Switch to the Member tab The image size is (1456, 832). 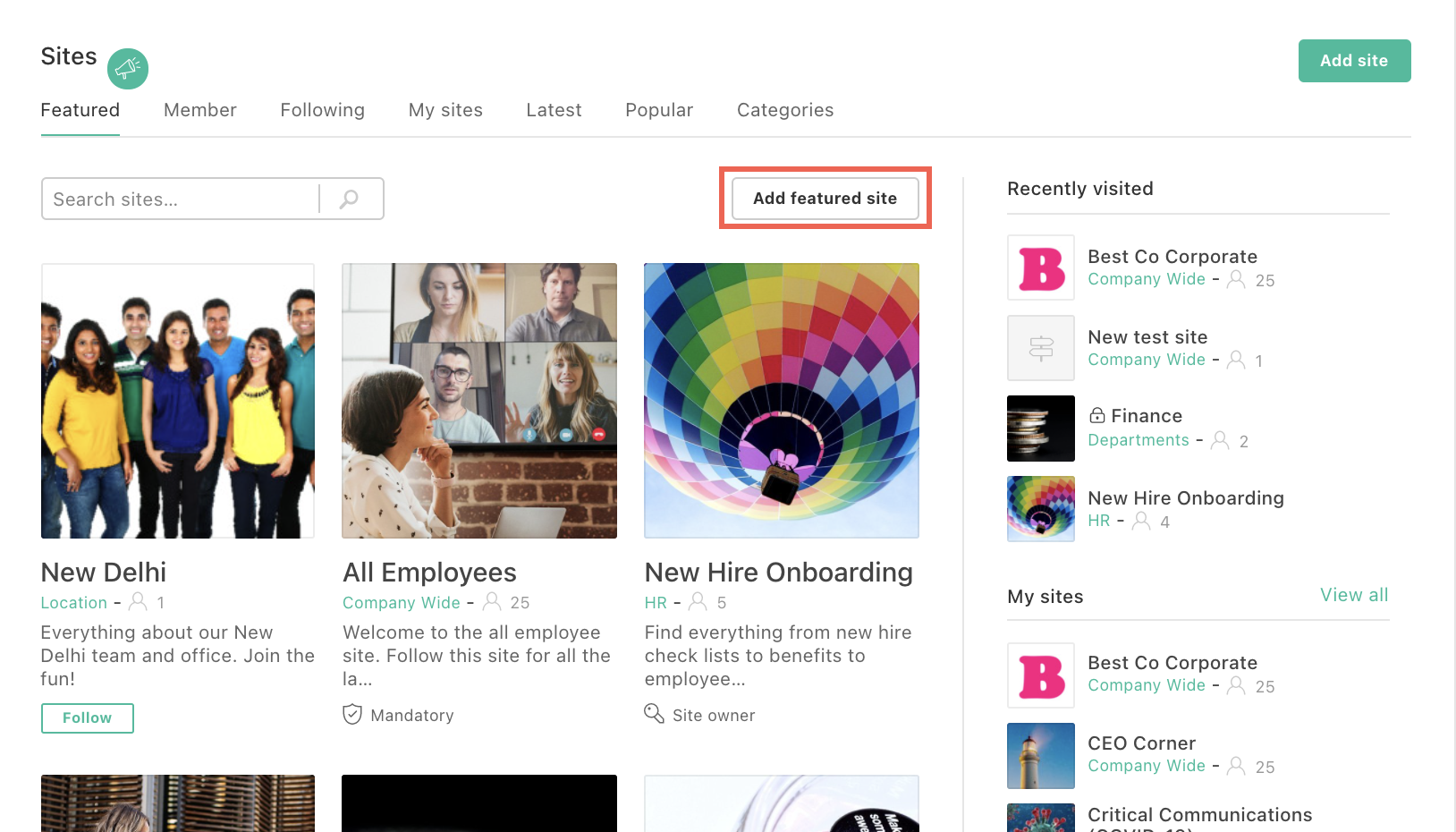200,110
